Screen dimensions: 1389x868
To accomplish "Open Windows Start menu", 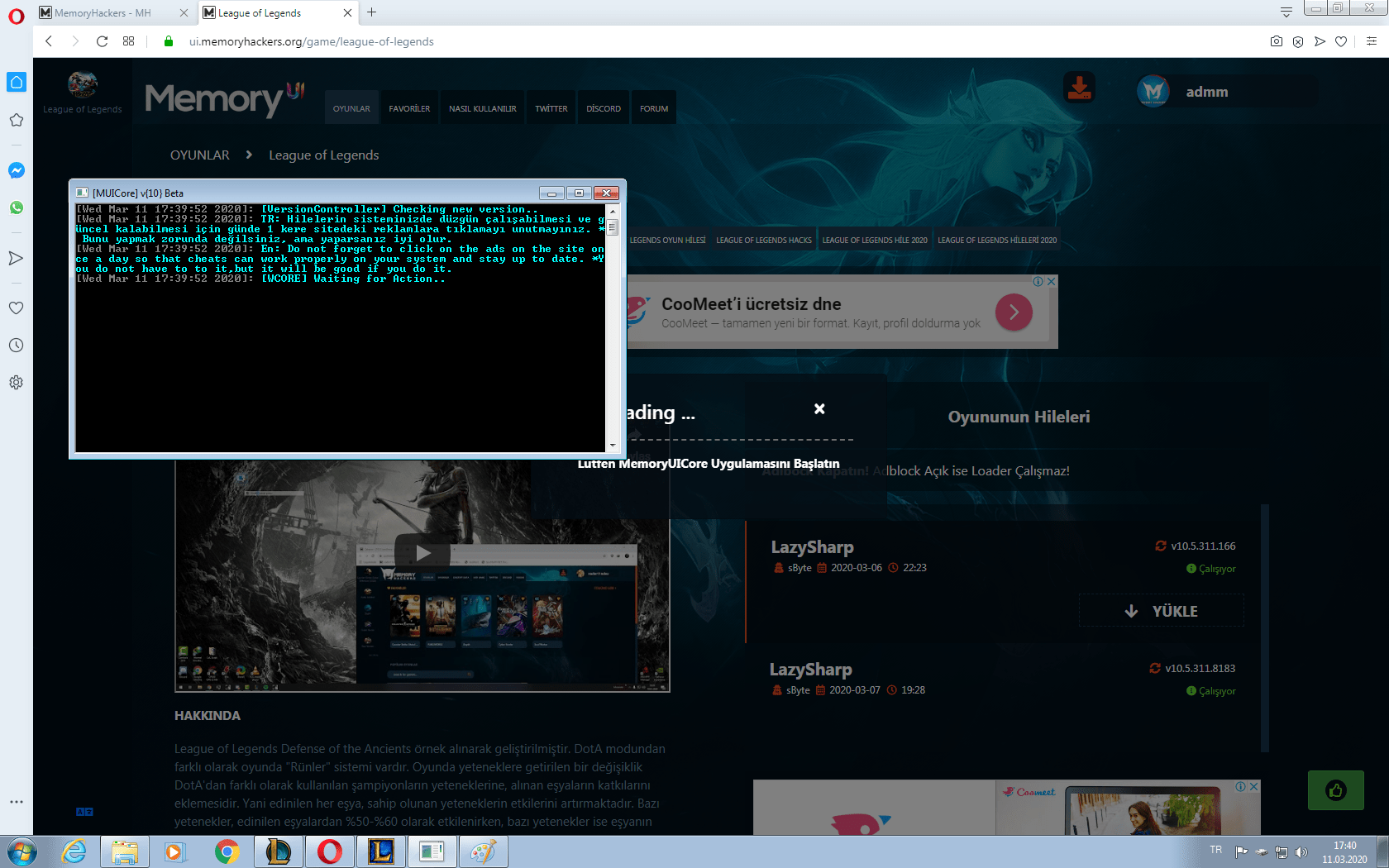I will coord(22,851).
